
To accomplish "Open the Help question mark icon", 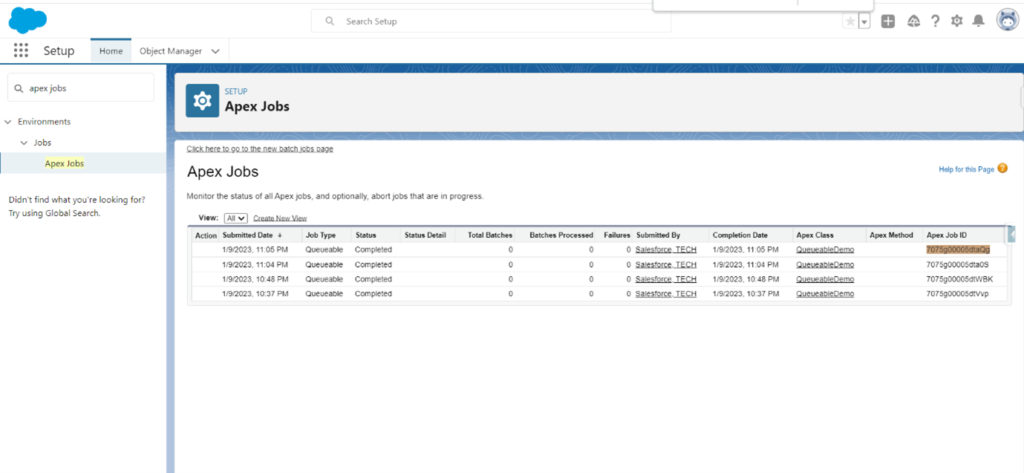I will (935, 21).
